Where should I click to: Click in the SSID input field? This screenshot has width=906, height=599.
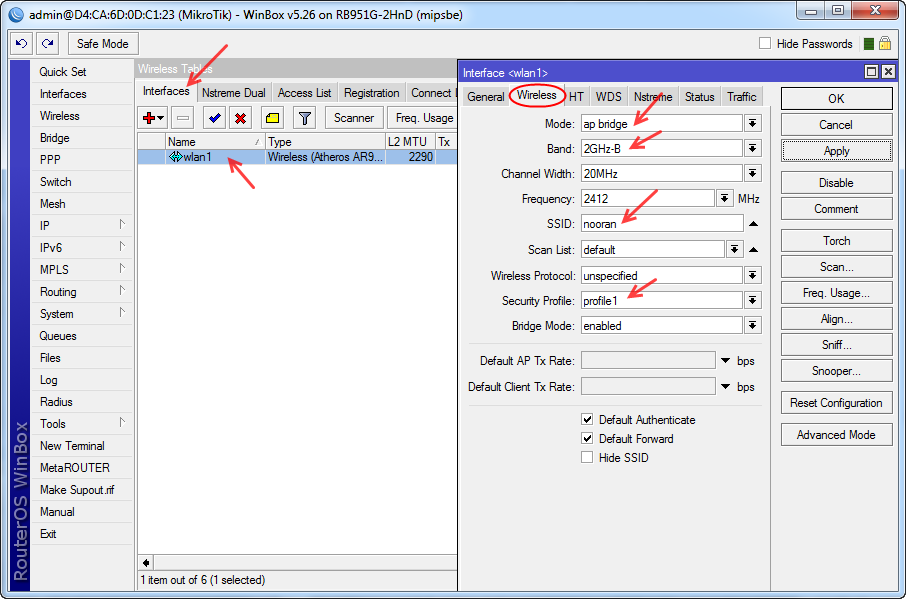pyautogui.click(x=662, y=224)
